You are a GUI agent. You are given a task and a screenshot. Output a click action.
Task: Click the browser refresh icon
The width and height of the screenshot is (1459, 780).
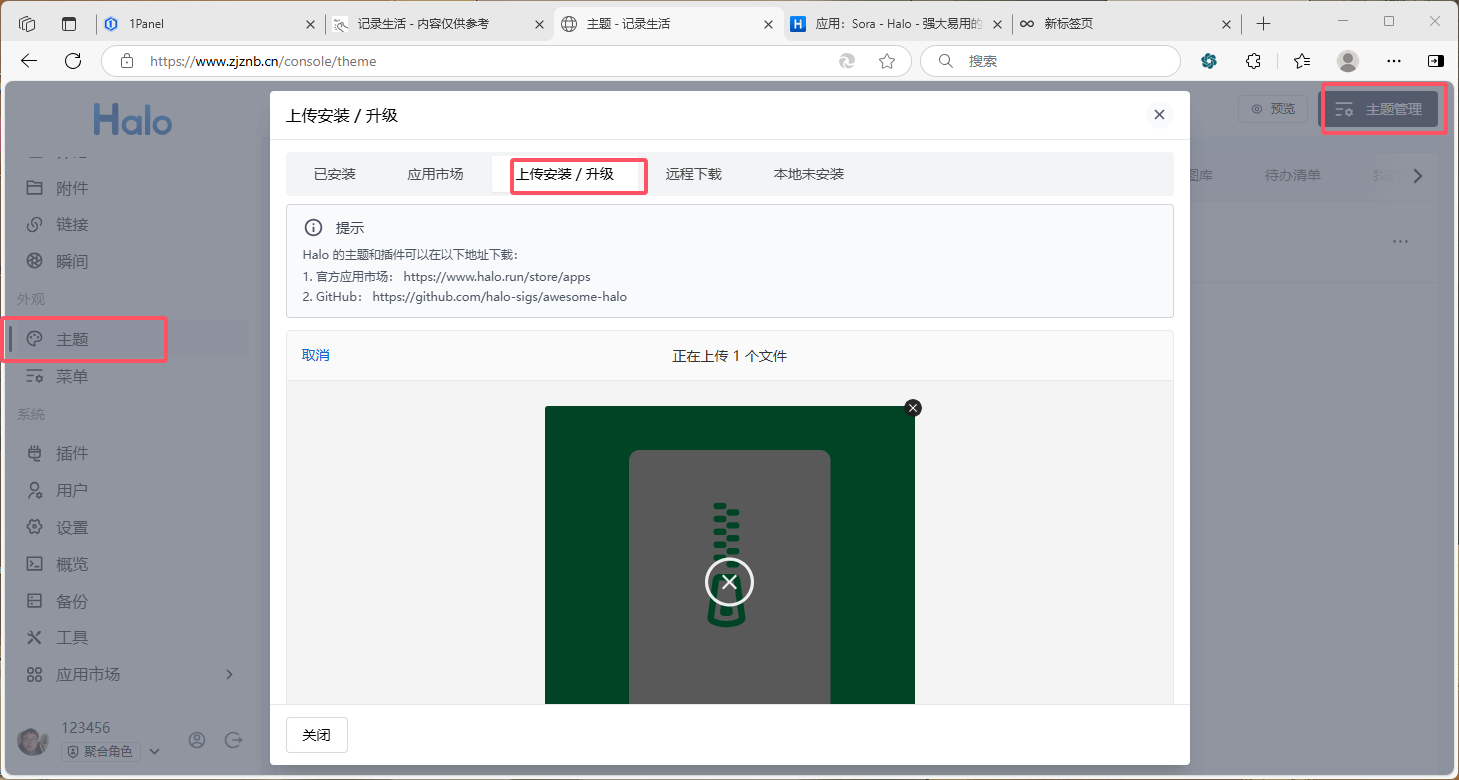point(73,61)
